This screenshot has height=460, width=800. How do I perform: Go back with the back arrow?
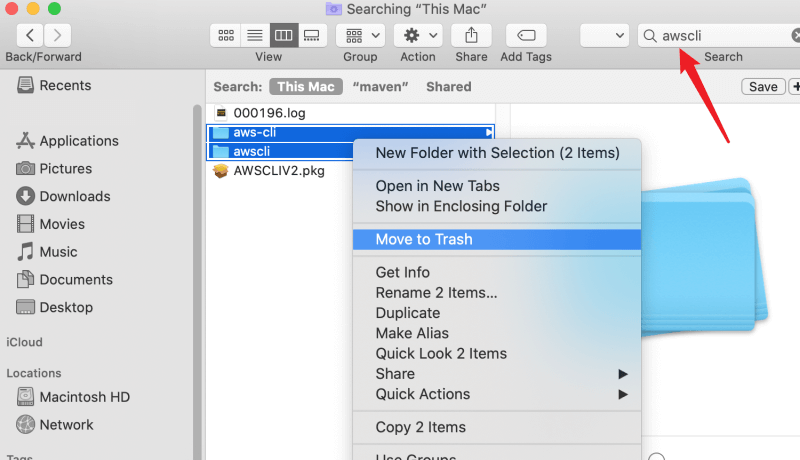pyautogui.click(x=26, y=35)
